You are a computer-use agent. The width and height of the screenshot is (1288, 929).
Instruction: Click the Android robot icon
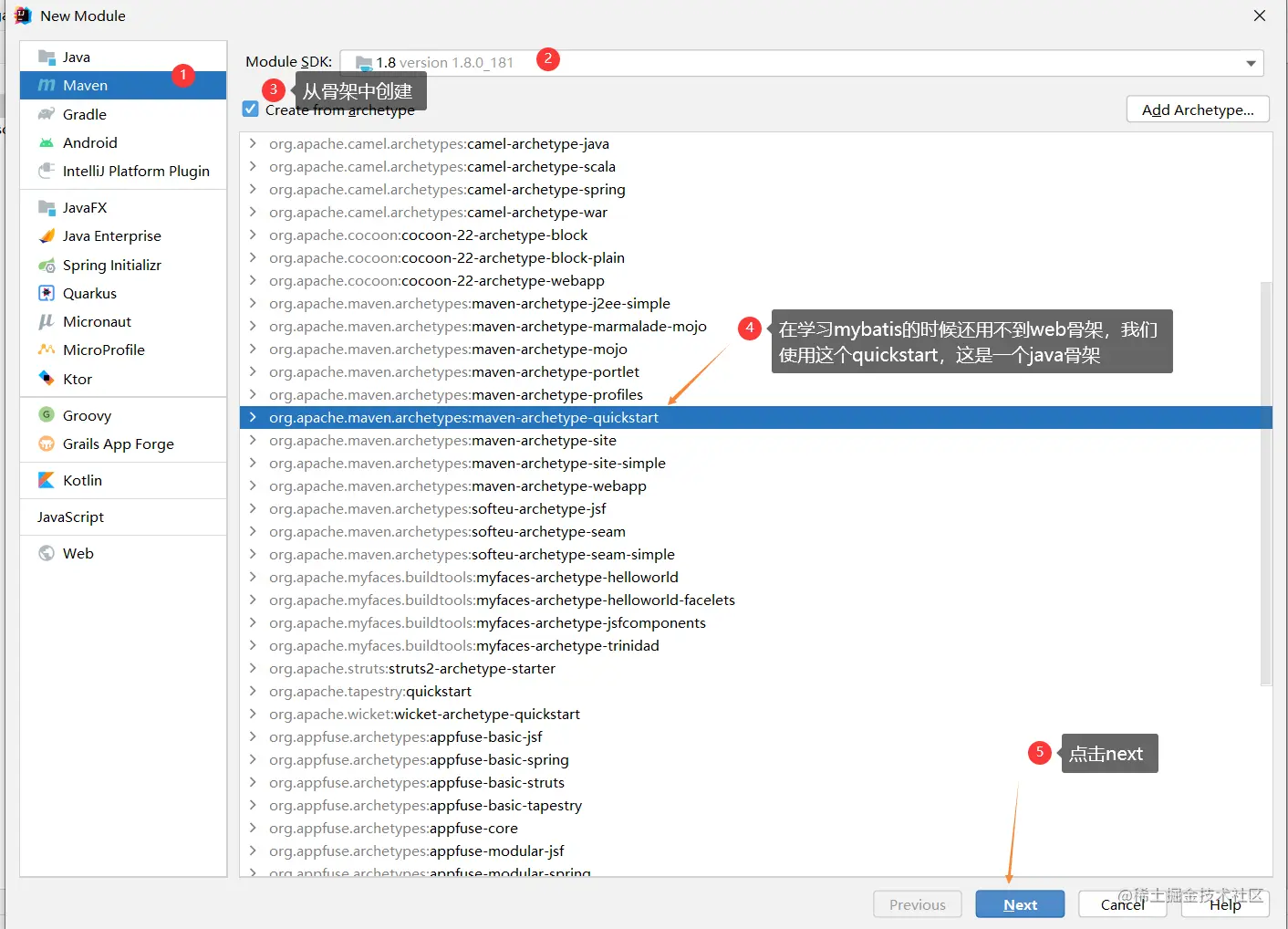pyautogui.click(x=47, y=142)
